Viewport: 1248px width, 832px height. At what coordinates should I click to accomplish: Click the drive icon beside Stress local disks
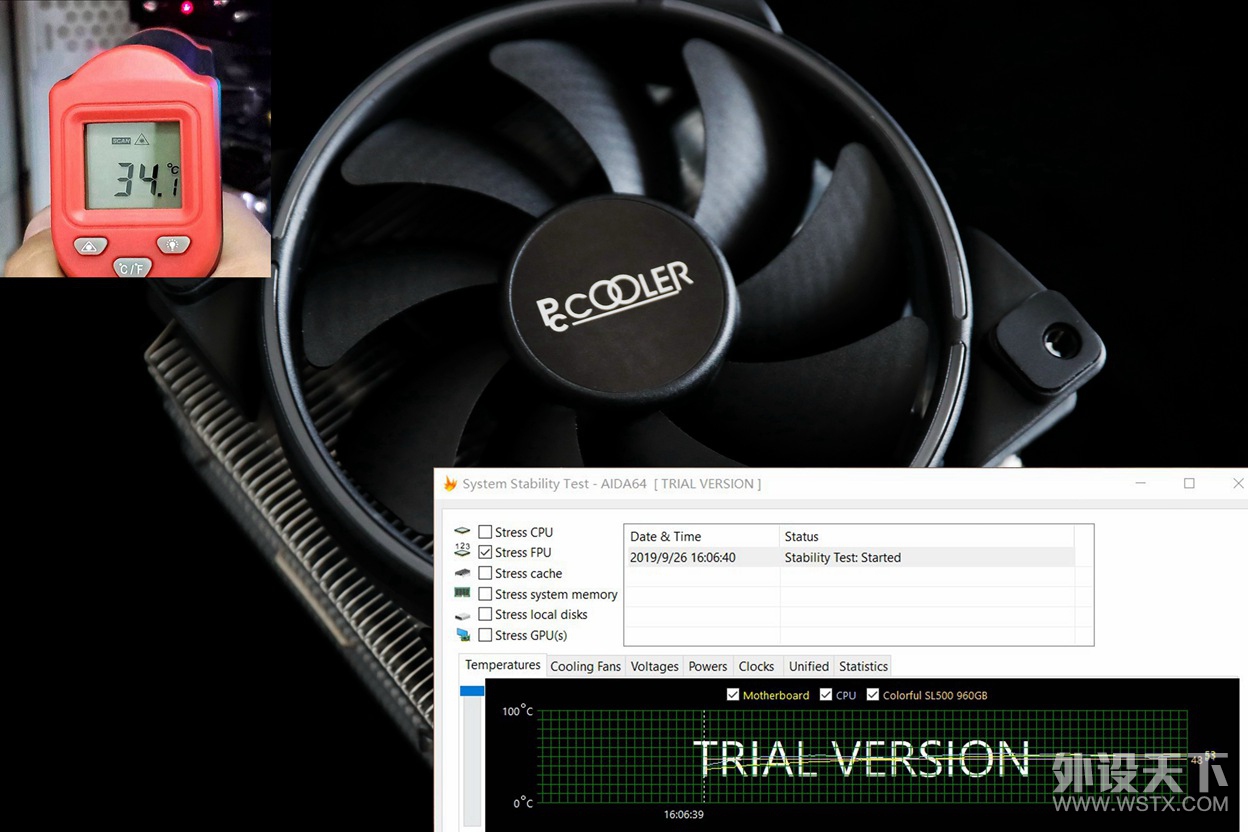(462, 615)
